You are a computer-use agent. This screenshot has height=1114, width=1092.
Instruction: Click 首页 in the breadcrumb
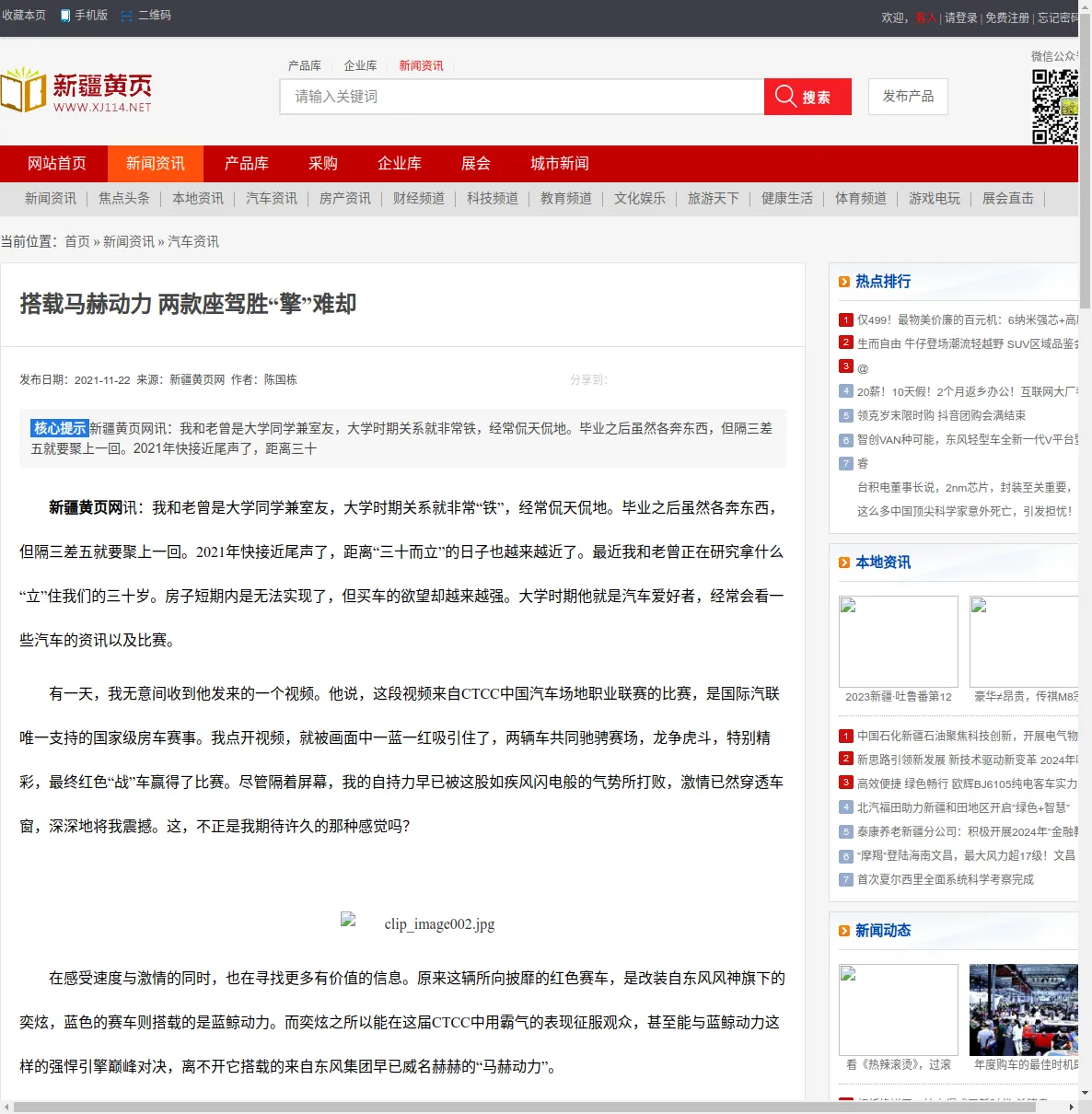(77, 242)
